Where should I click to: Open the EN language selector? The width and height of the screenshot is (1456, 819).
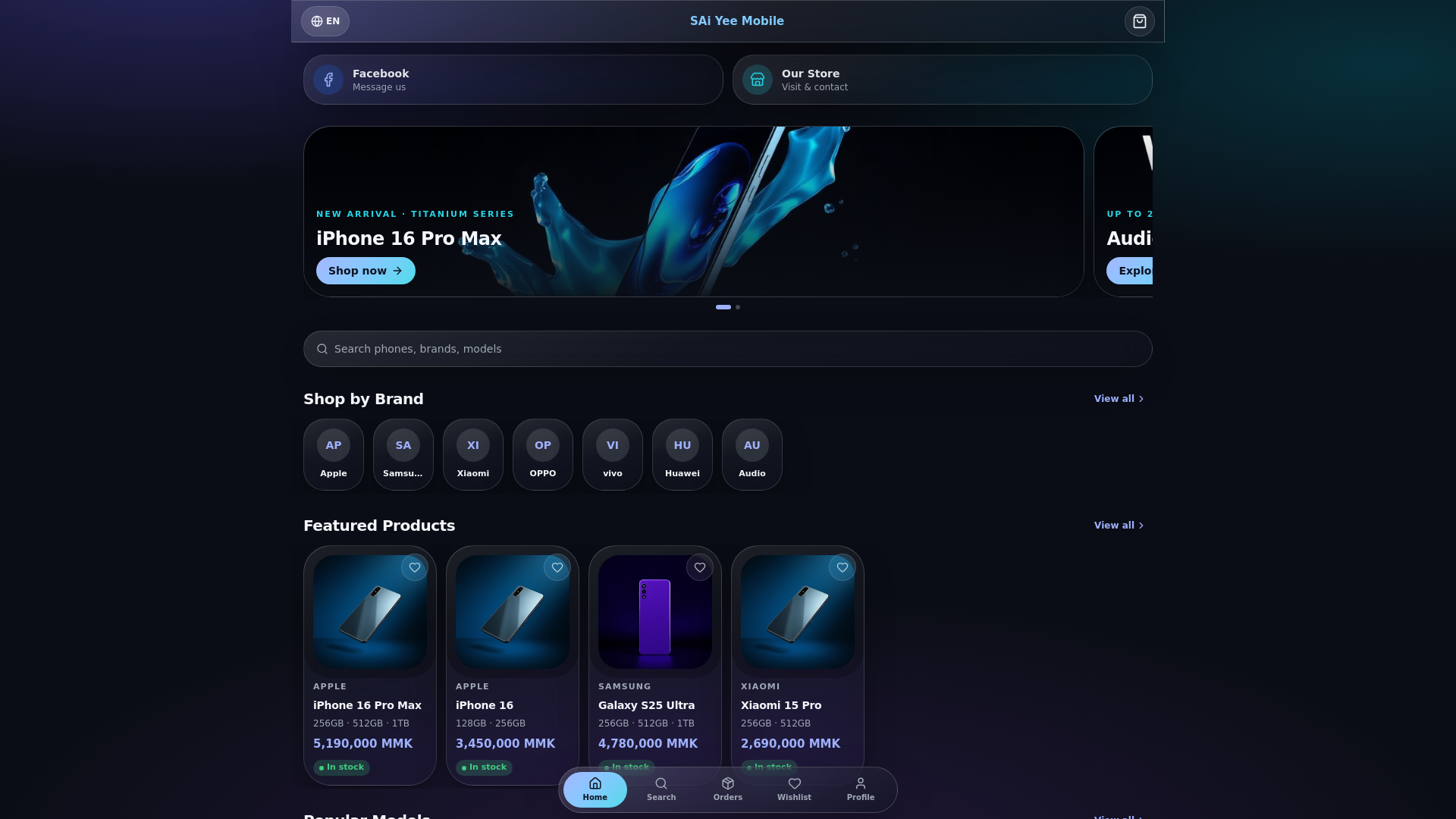(325, 21)
